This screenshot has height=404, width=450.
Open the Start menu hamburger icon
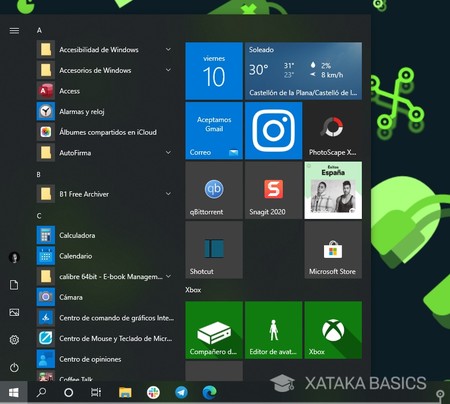[14, 31]
